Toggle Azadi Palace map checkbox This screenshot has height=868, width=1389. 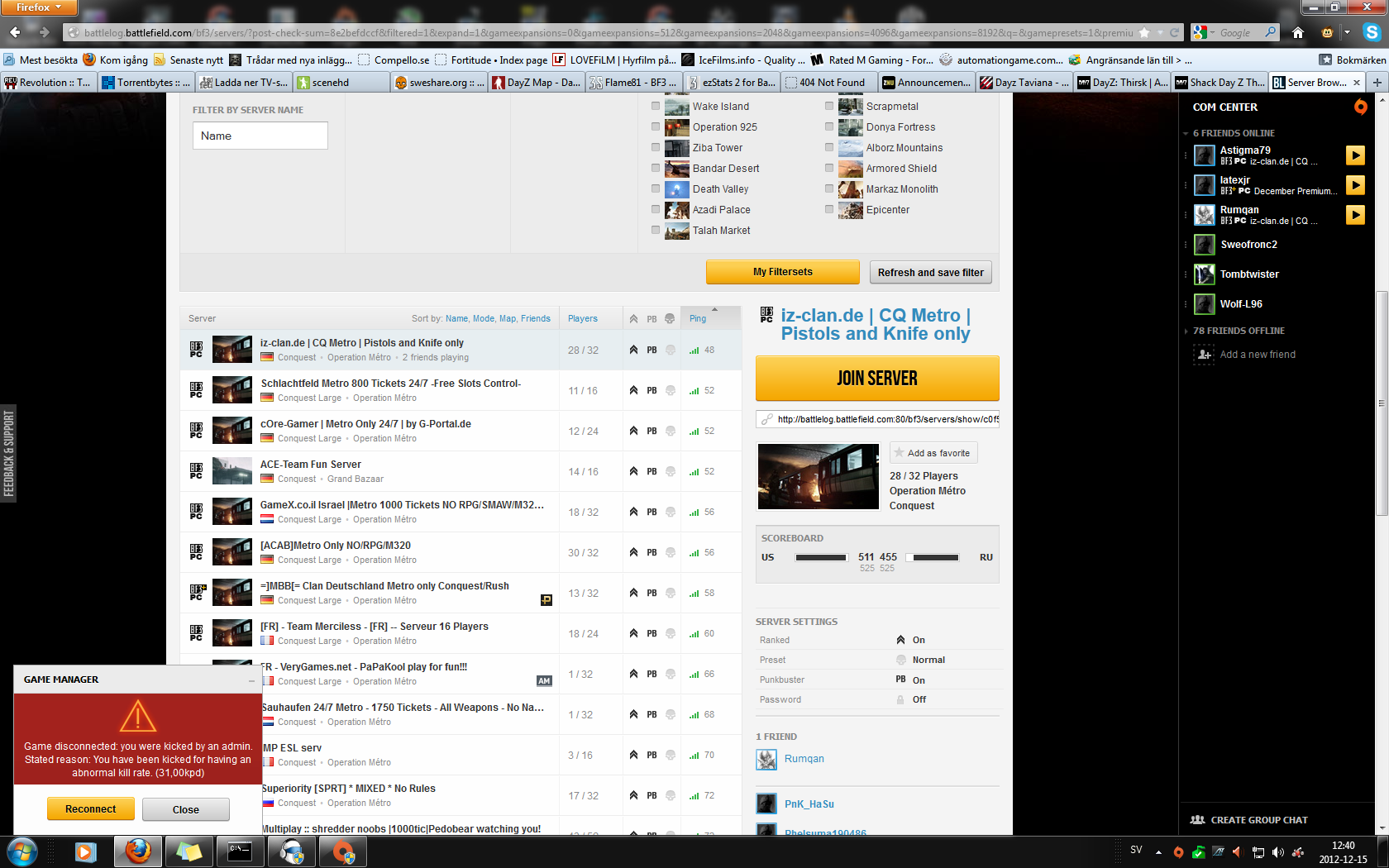click(656, 209)
